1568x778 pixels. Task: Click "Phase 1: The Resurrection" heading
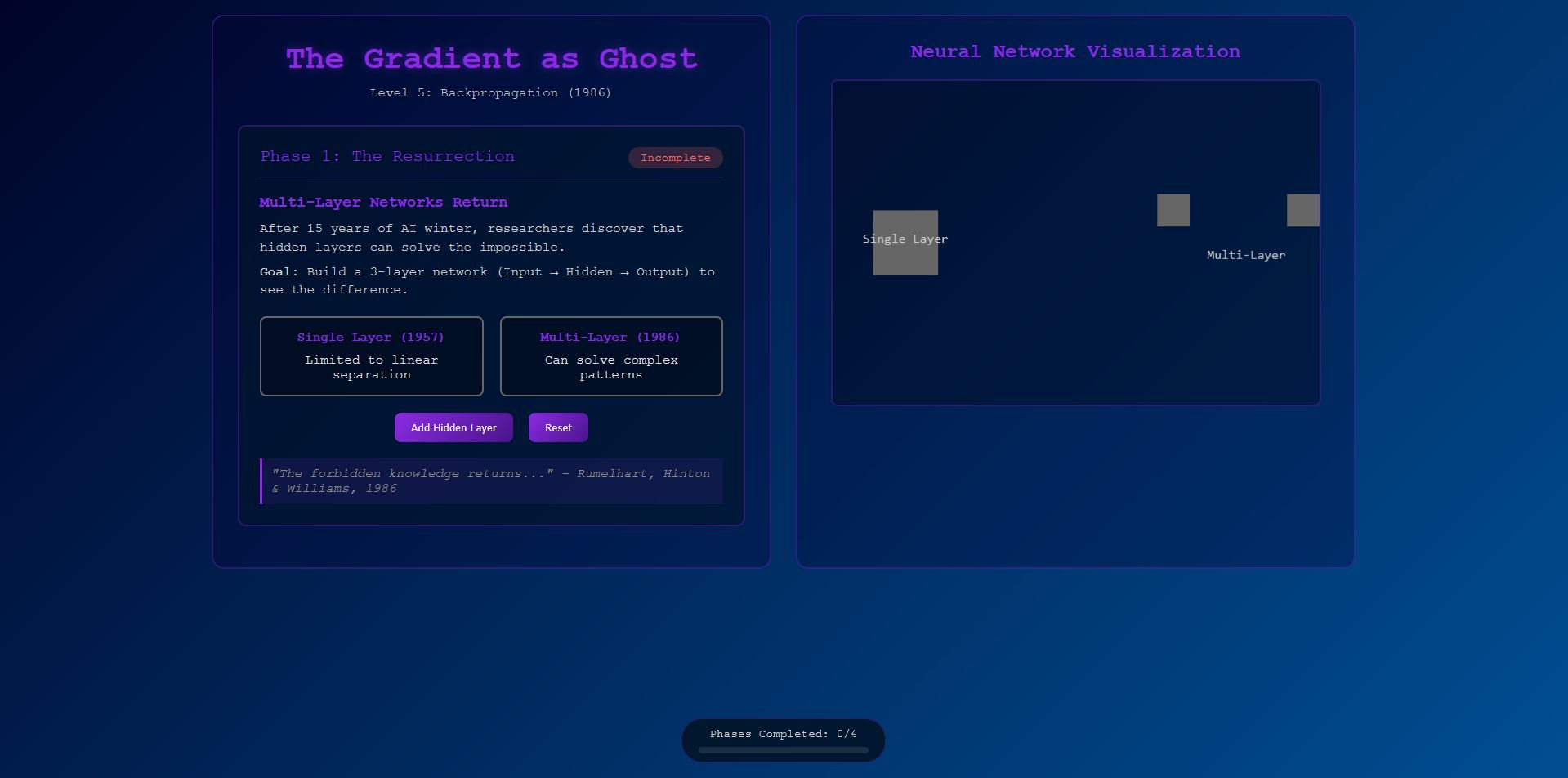tap(387, 156)
